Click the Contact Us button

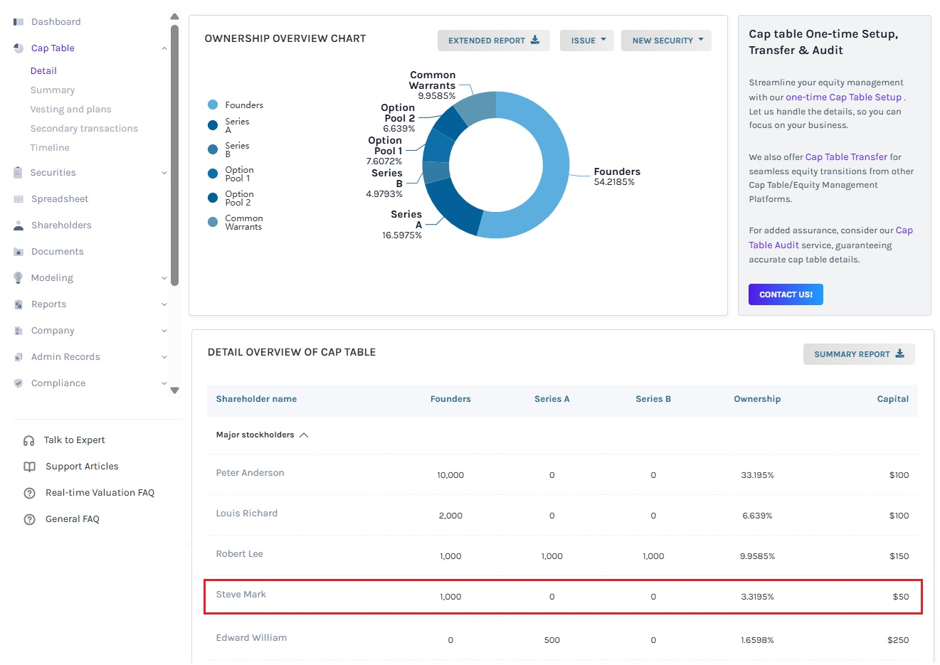point(785,294)
